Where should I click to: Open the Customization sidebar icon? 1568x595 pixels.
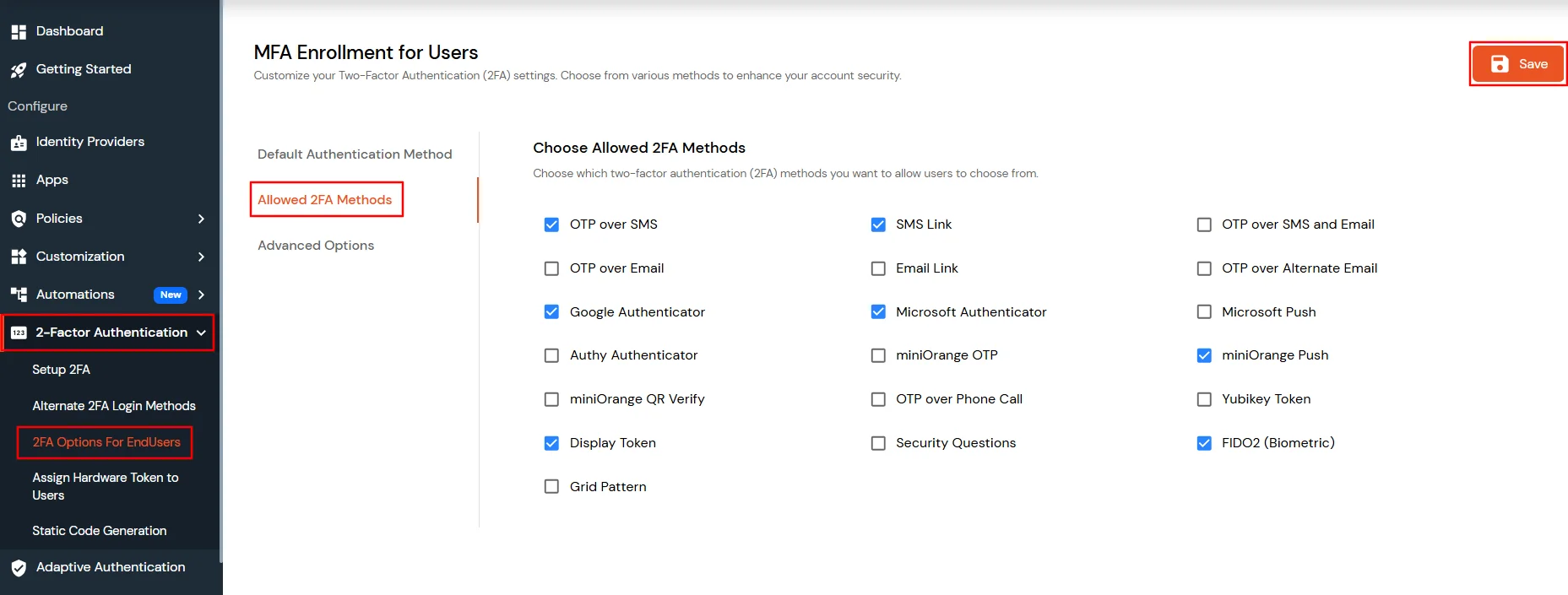coord(19,257)
